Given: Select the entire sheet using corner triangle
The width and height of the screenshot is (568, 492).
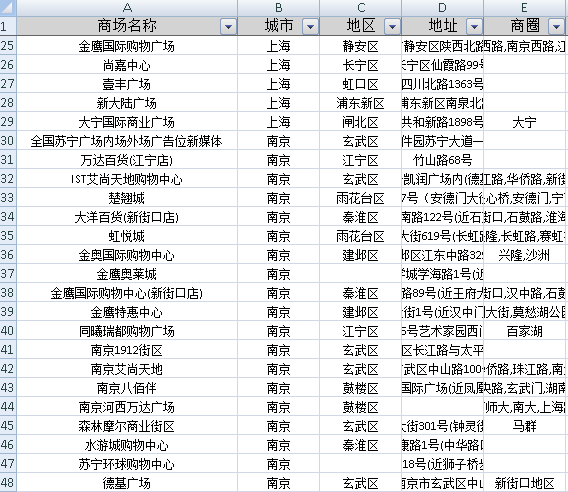Looking at the screenshot, I should tap(8, 8).
